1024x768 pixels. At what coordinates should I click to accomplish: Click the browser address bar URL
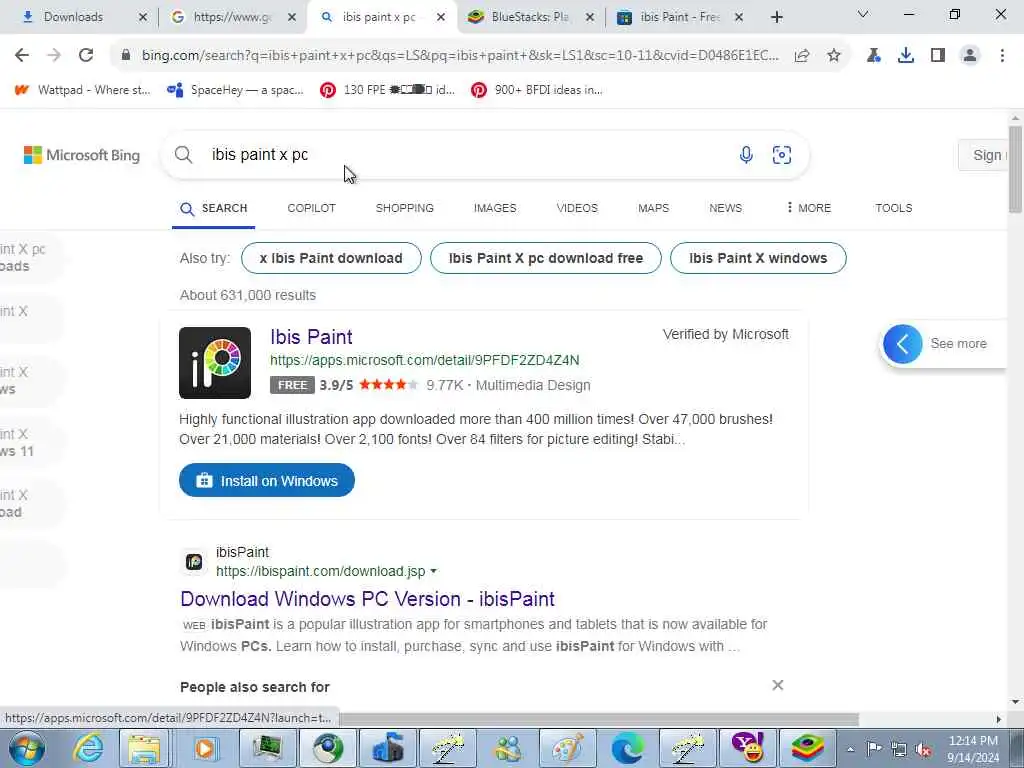click(x=460, y=56)
